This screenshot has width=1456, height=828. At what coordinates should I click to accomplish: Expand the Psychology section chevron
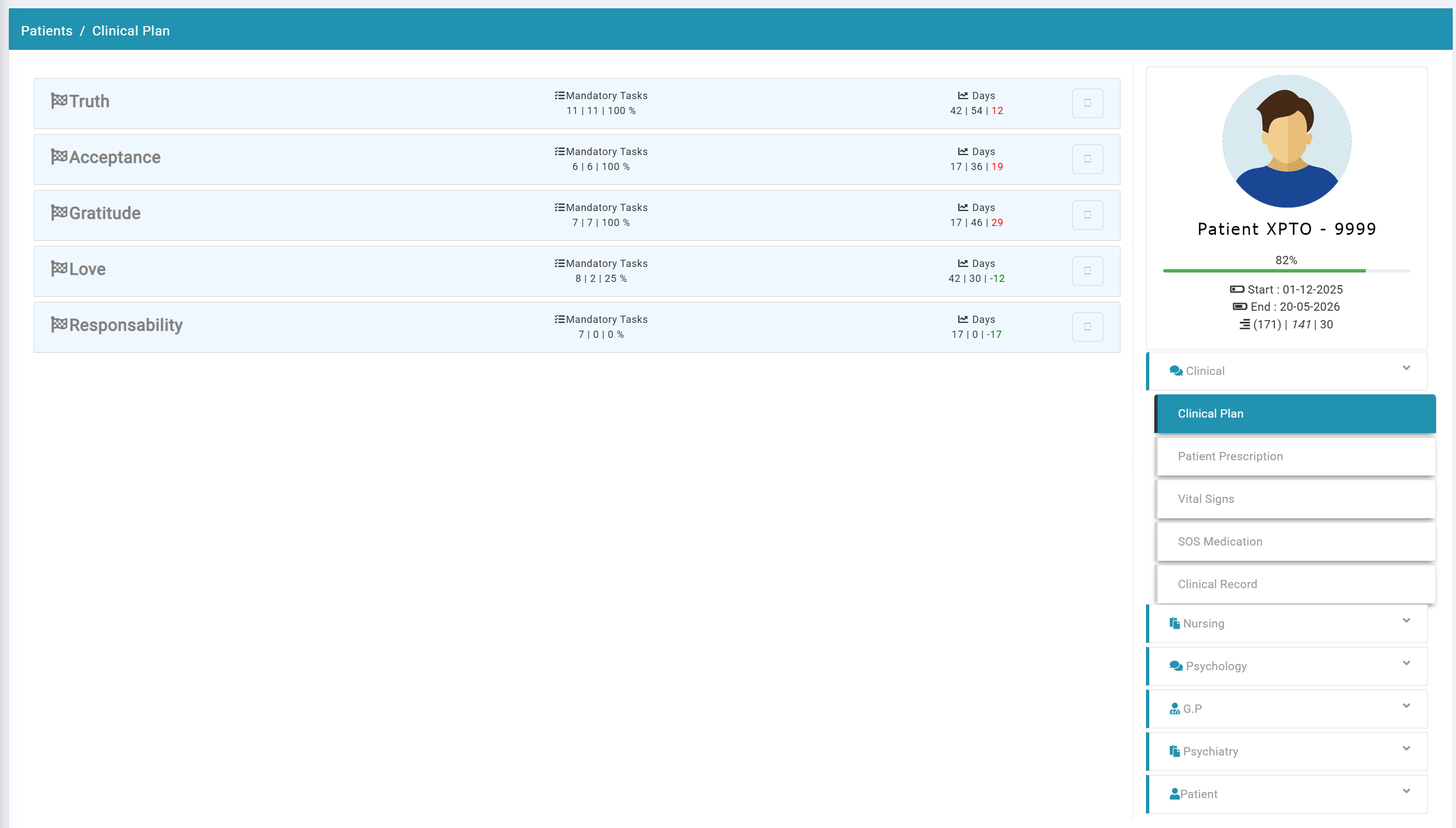(1406, 663)
